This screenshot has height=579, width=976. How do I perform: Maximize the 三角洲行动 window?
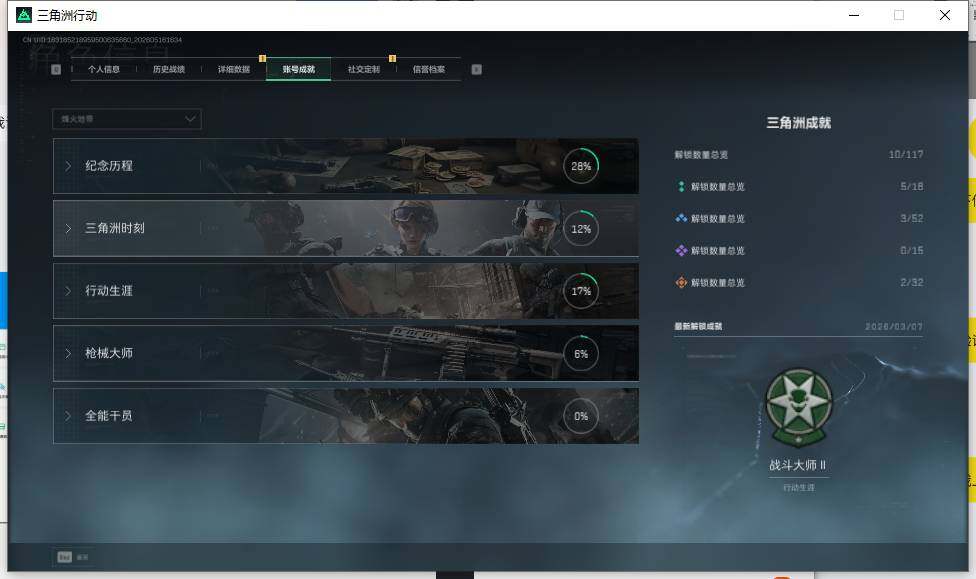(899, 15)
